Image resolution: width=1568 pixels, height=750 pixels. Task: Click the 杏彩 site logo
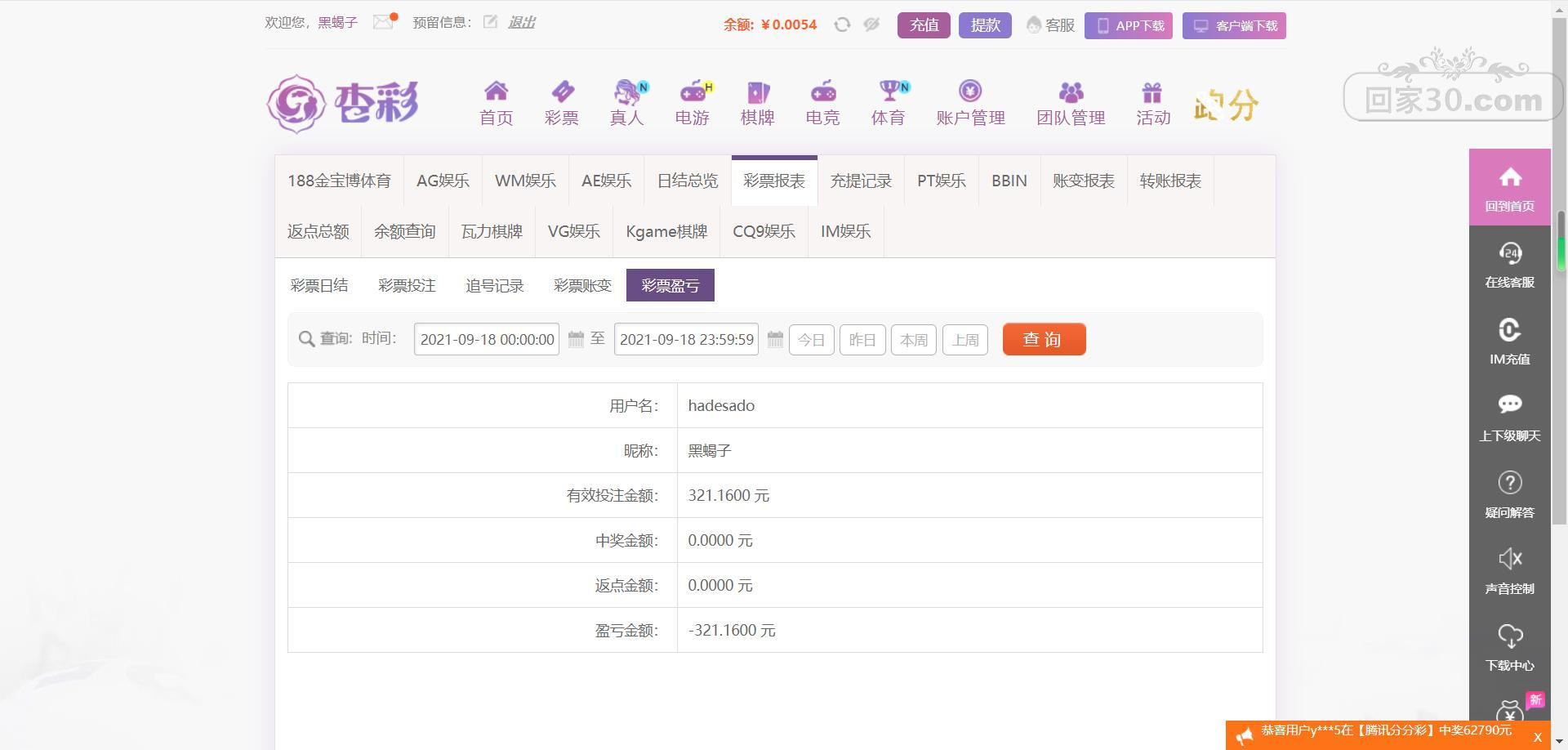343,104
